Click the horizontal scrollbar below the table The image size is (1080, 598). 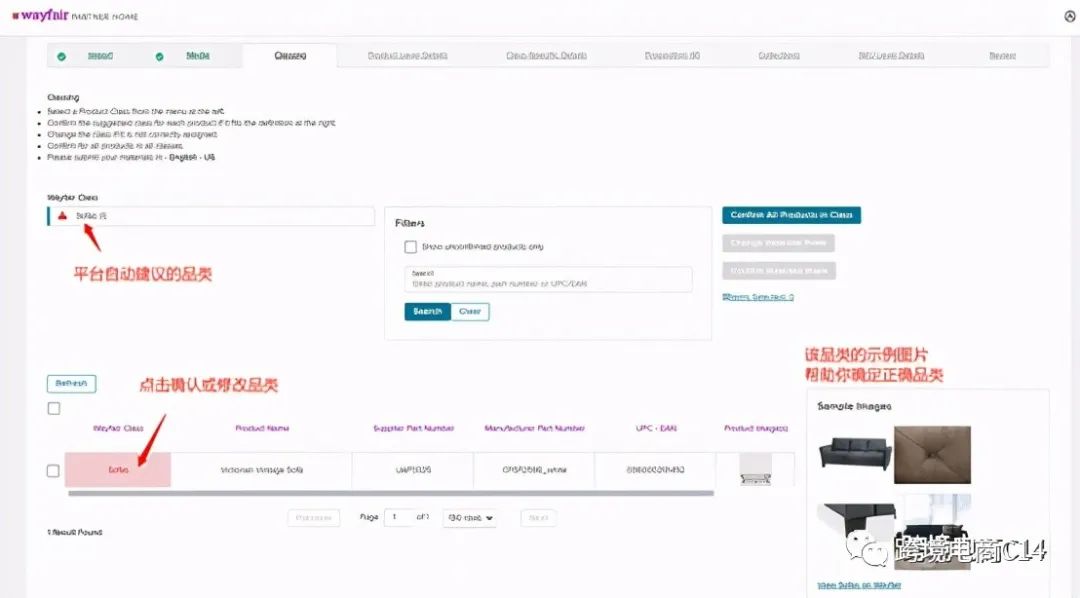(x=380, y=493)
